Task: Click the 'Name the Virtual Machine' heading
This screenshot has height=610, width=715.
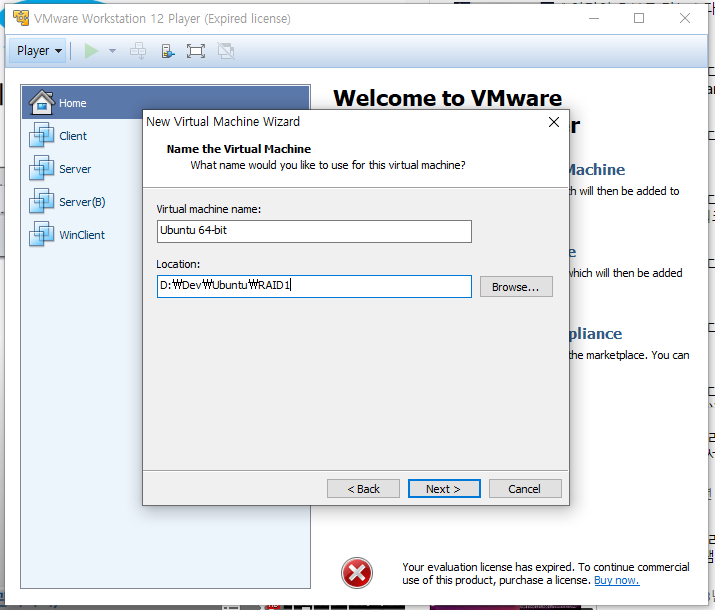Action: pyautogui.click(x=238, y=149)
